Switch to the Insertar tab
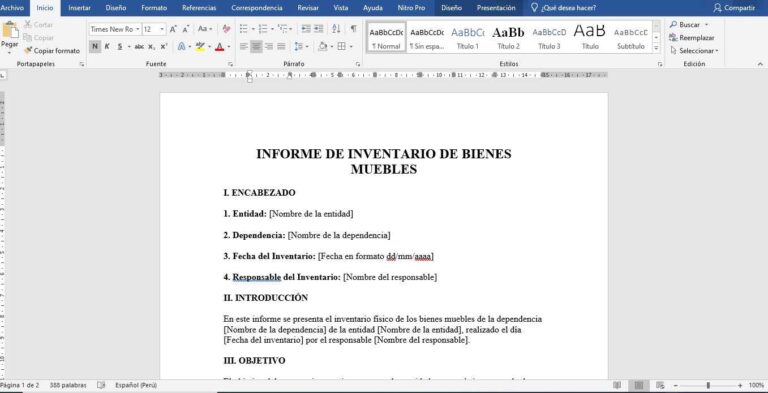The image size is (768, 393). pos(79,8)
